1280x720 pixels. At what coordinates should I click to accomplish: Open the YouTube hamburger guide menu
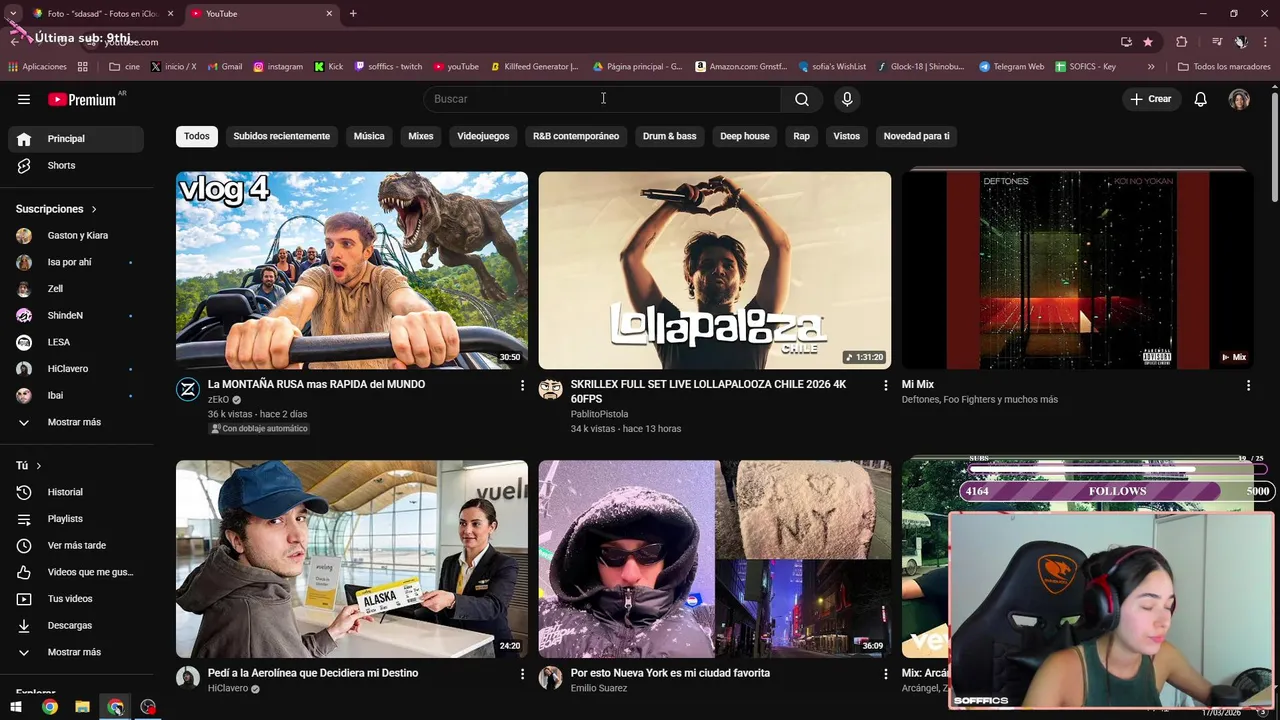tap(24, 99)
